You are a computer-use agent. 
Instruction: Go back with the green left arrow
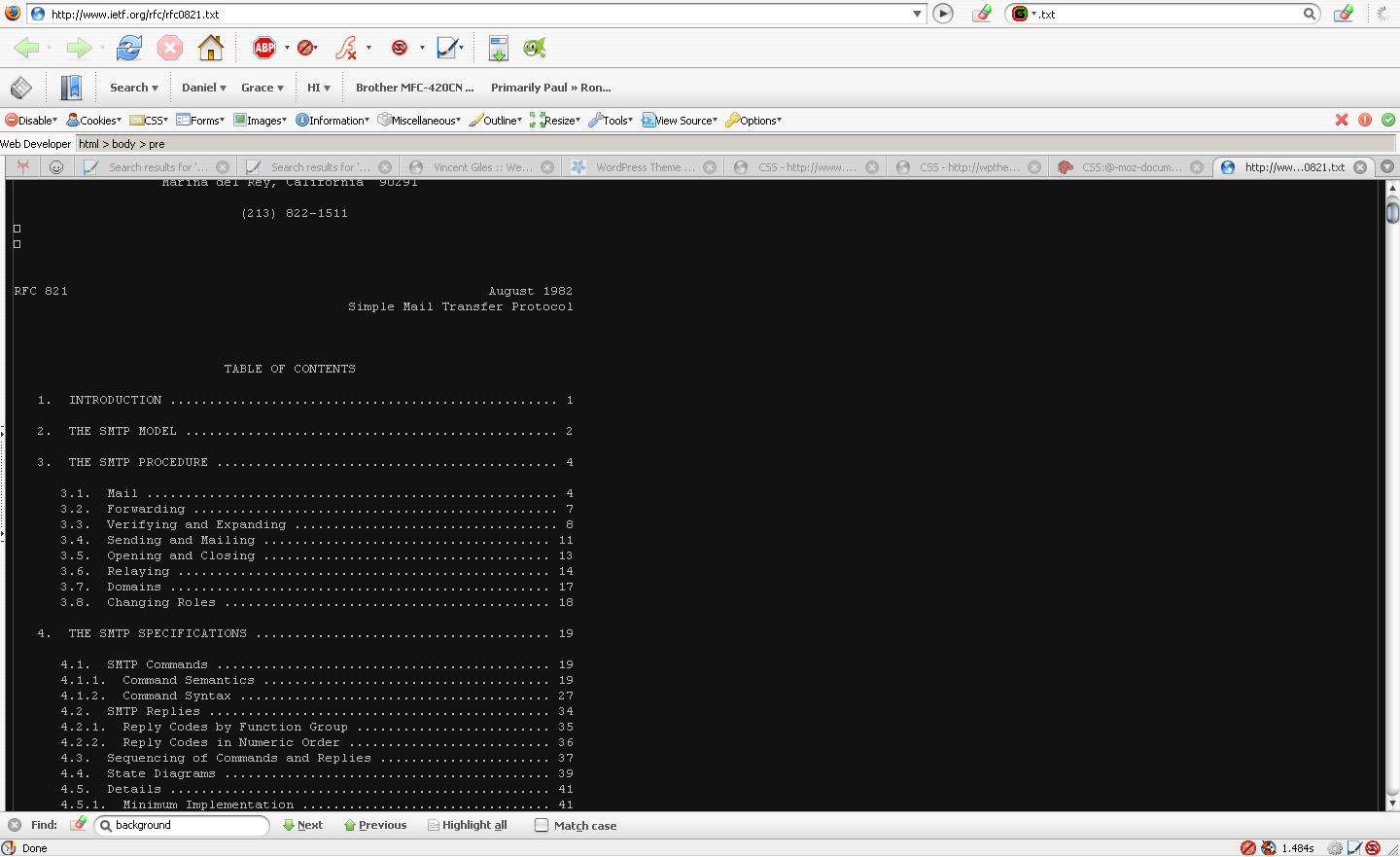[27, 48]
